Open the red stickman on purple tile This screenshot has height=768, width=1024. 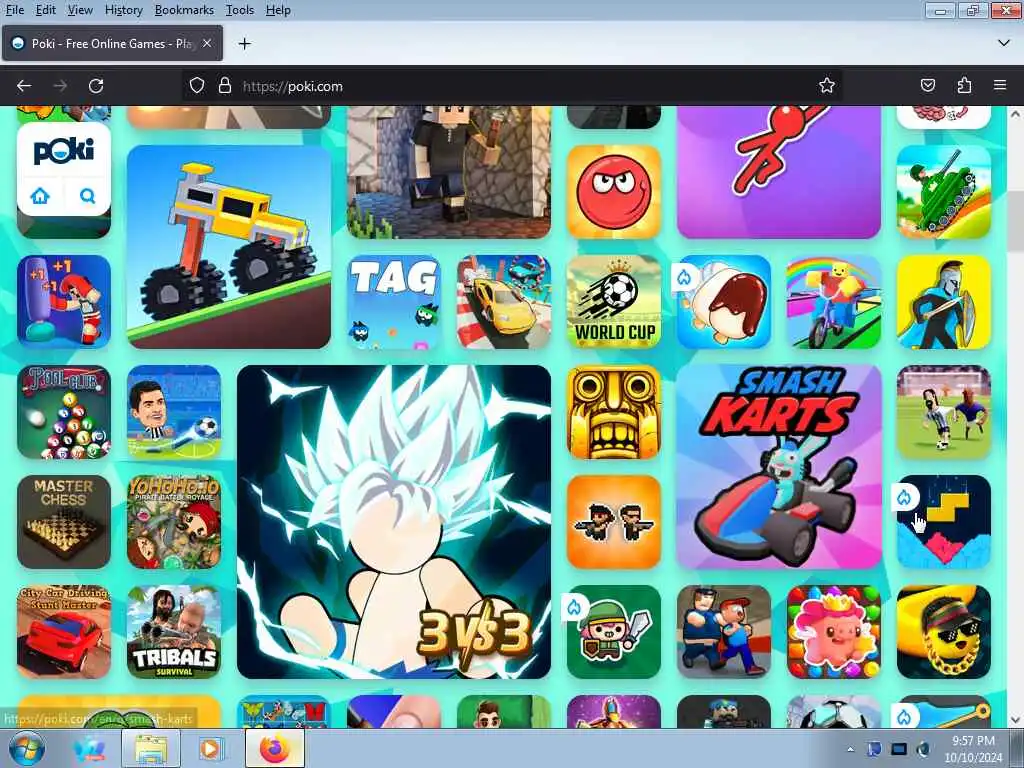point(778,172)
